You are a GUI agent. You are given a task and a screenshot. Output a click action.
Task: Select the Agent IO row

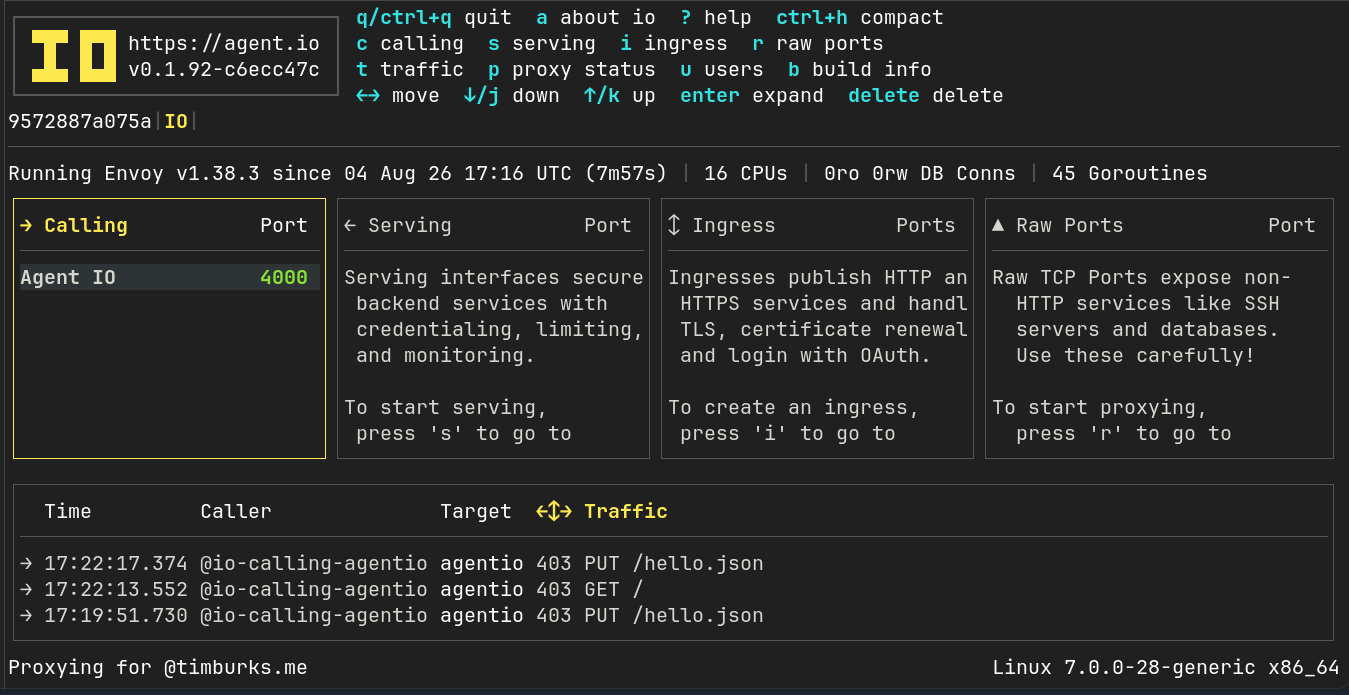pyautogui.click(x=170, y=278)
